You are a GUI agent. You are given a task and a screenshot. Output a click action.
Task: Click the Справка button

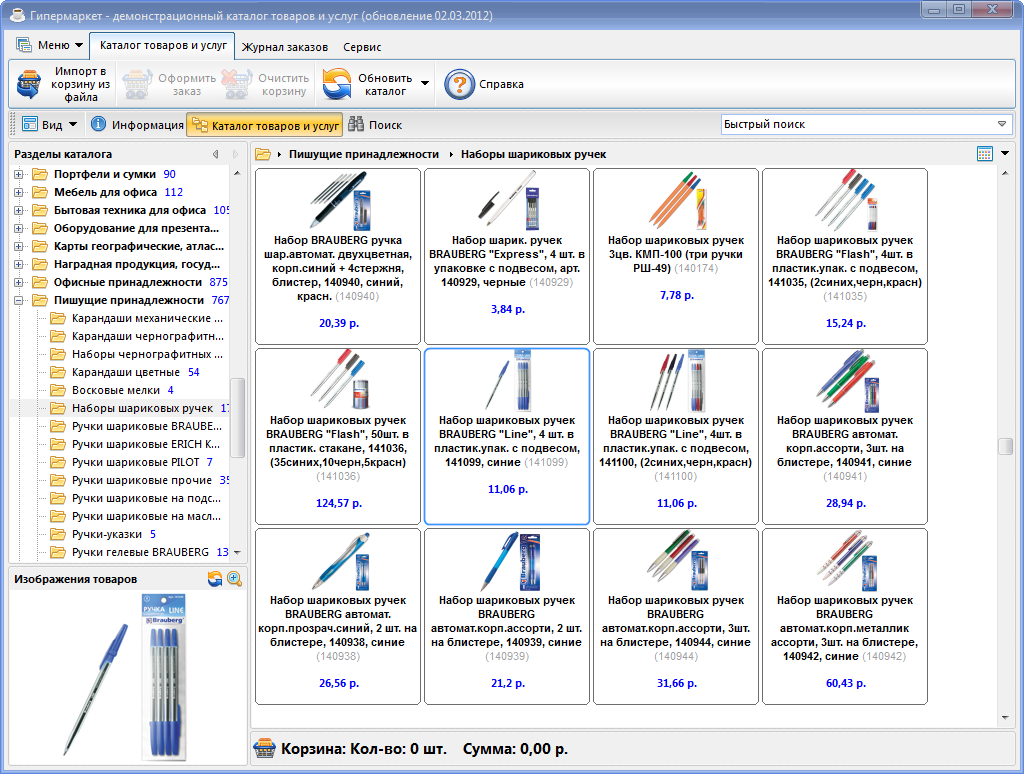click(485, 84)
